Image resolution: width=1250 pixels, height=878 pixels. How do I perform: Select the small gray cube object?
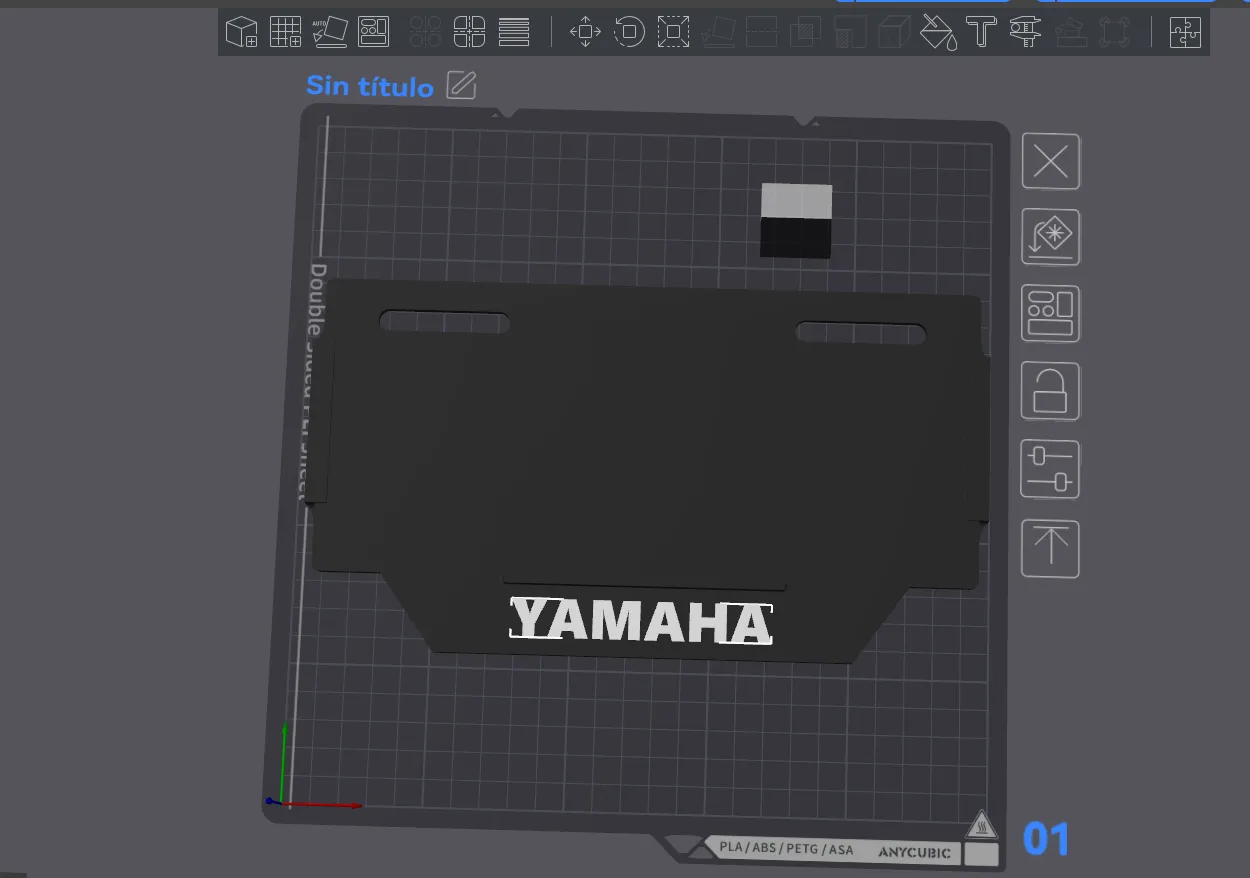coord(796,220)
